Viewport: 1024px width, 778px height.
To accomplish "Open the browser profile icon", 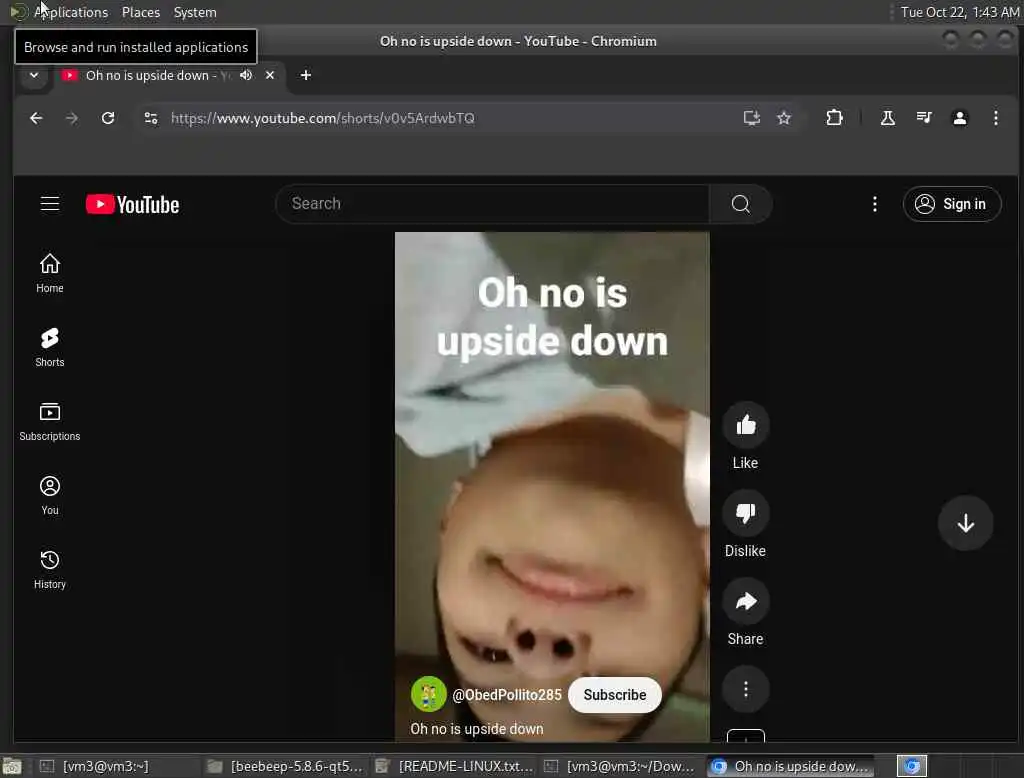I will [x=959, y=118].
